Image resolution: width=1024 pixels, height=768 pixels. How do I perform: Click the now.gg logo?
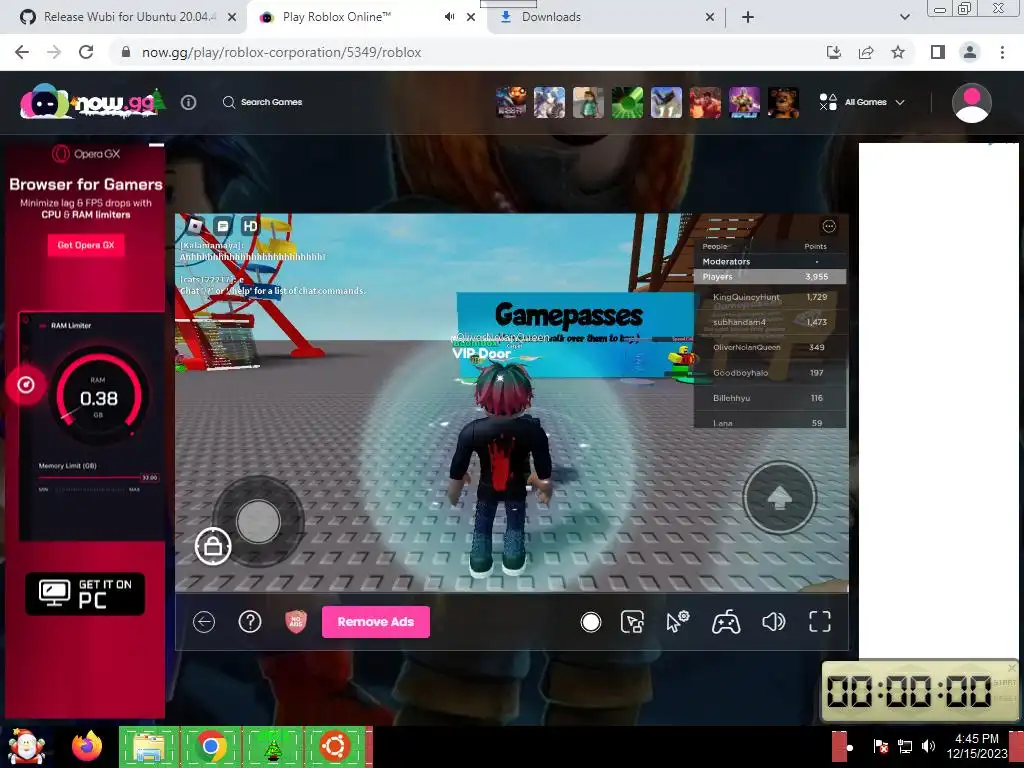[91, 102]
